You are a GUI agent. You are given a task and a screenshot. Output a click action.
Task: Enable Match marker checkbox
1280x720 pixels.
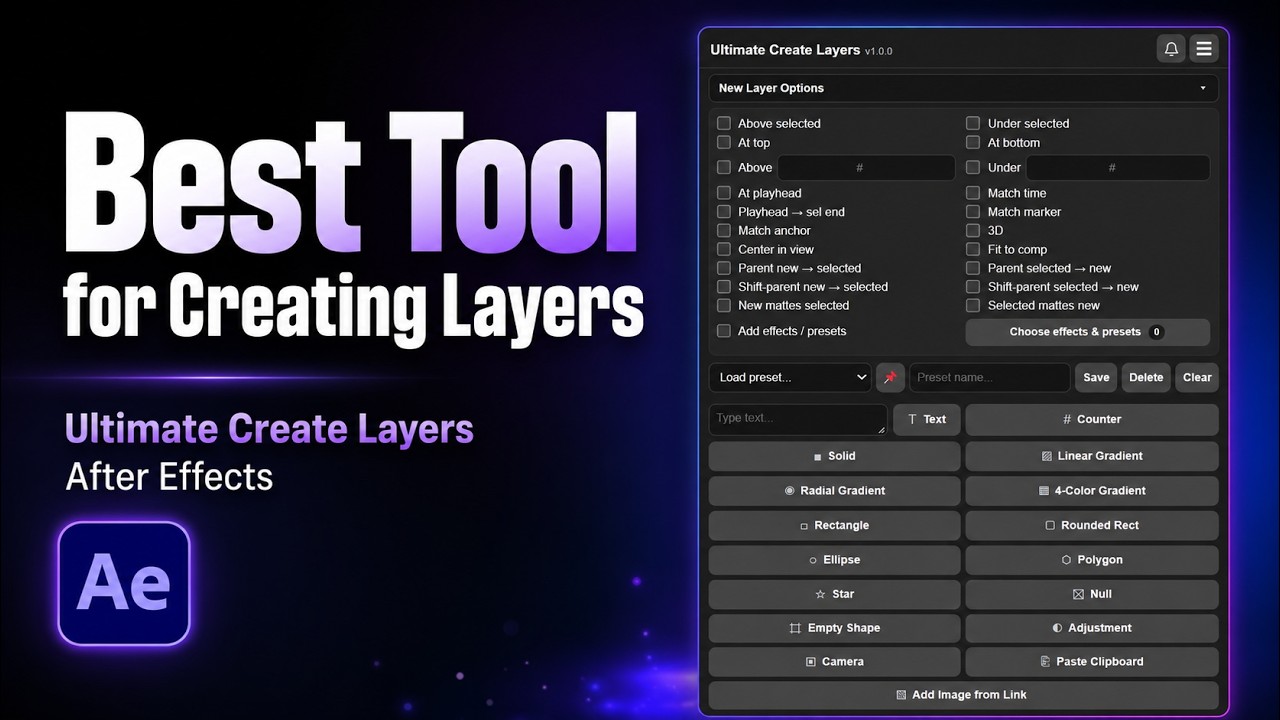pos(973,212)
